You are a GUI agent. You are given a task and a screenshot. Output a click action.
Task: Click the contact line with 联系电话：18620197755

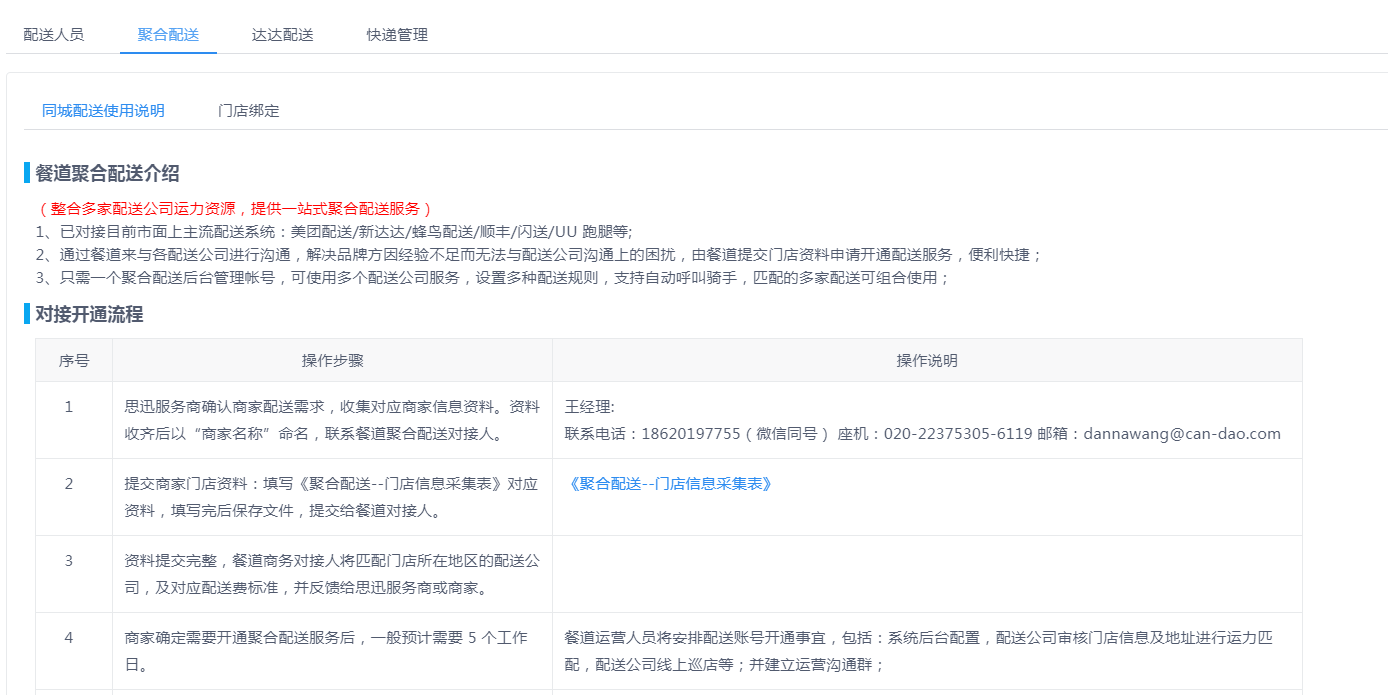click(923, 434)
